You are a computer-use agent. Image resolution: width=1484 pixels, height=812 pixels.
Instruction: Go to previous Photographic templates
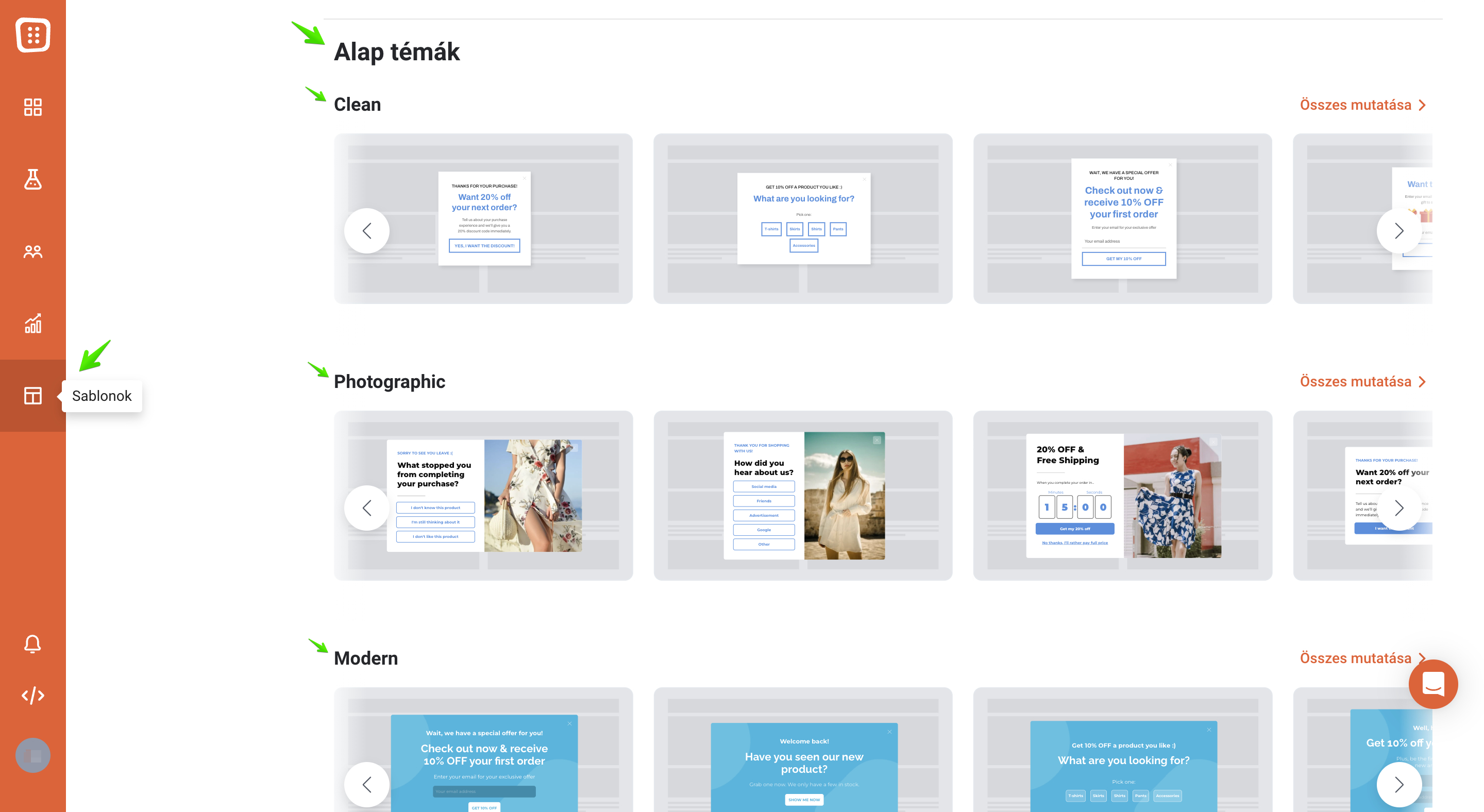(x=367, y=508)
